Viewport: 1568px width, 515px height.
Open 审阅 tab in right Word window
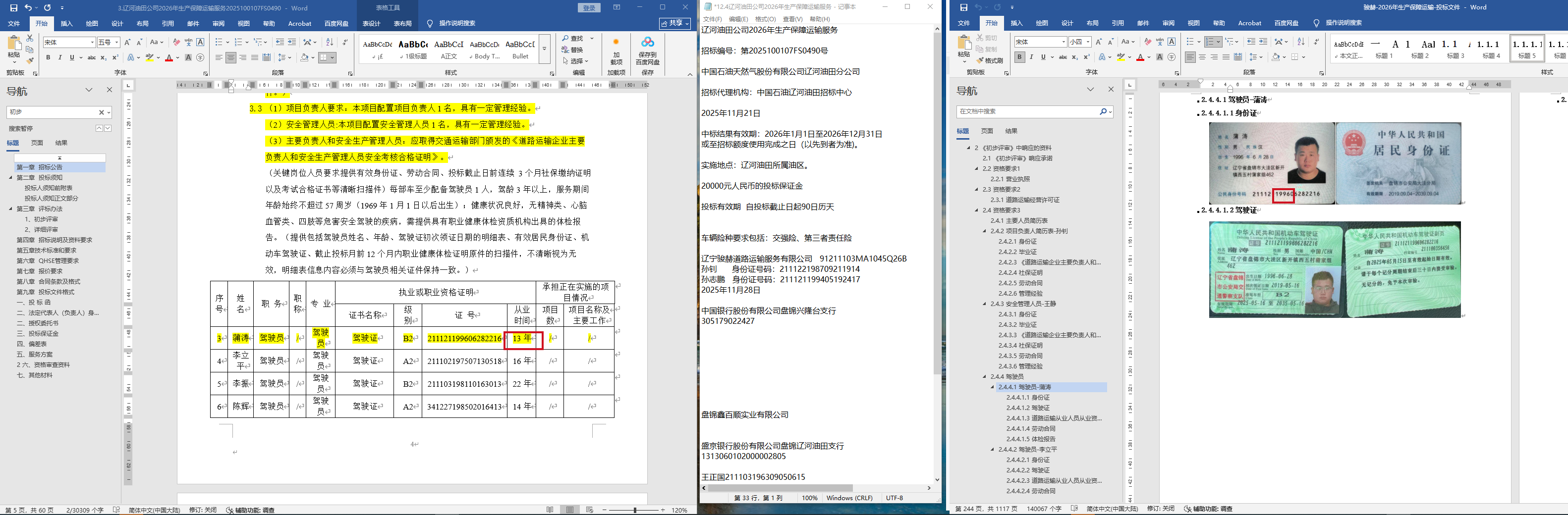[x=1168, y=23]
